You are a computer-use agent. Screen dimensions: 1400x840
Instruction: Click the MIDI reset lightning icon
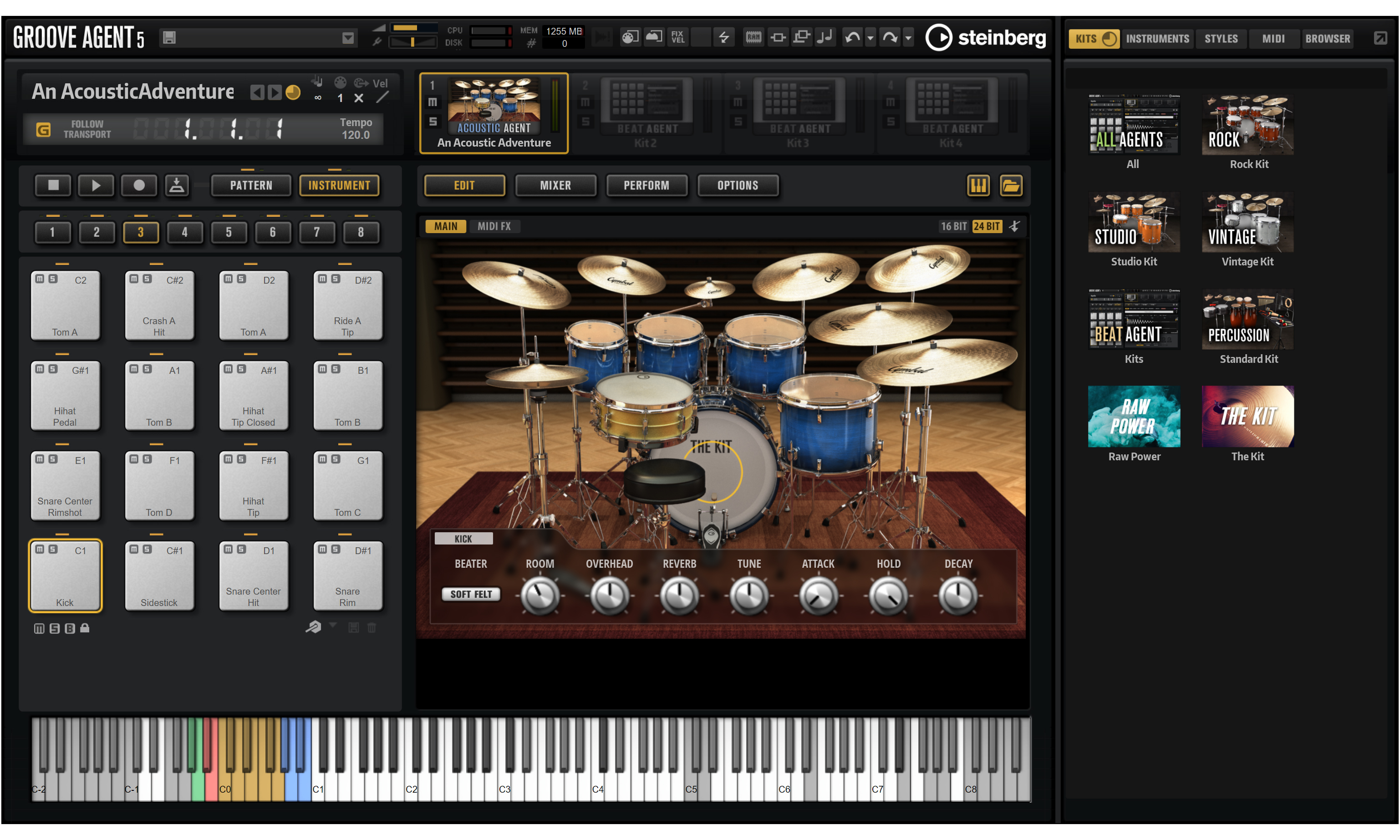[x=724, y=38]
